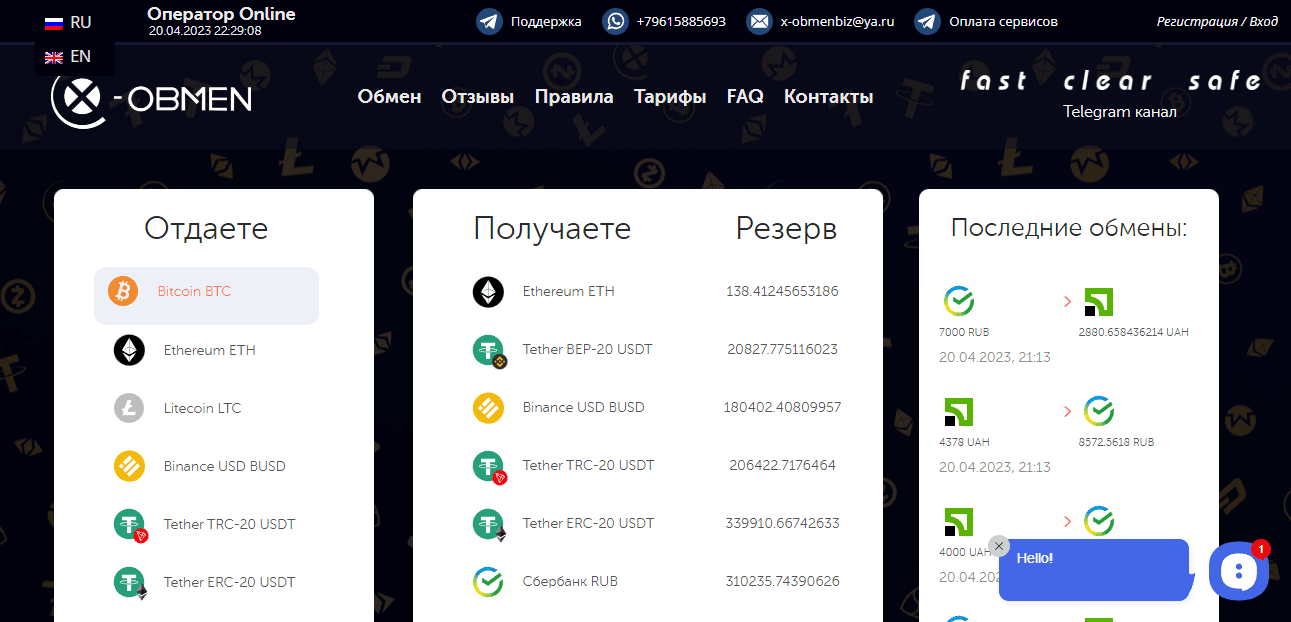
Task: Choose Tether TRC-20 USDT in Получаете
Action: point(588,465)
